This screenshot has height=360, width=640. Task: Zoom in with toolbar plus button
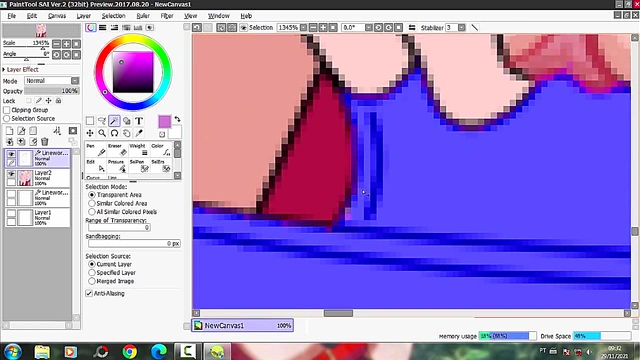323,27
